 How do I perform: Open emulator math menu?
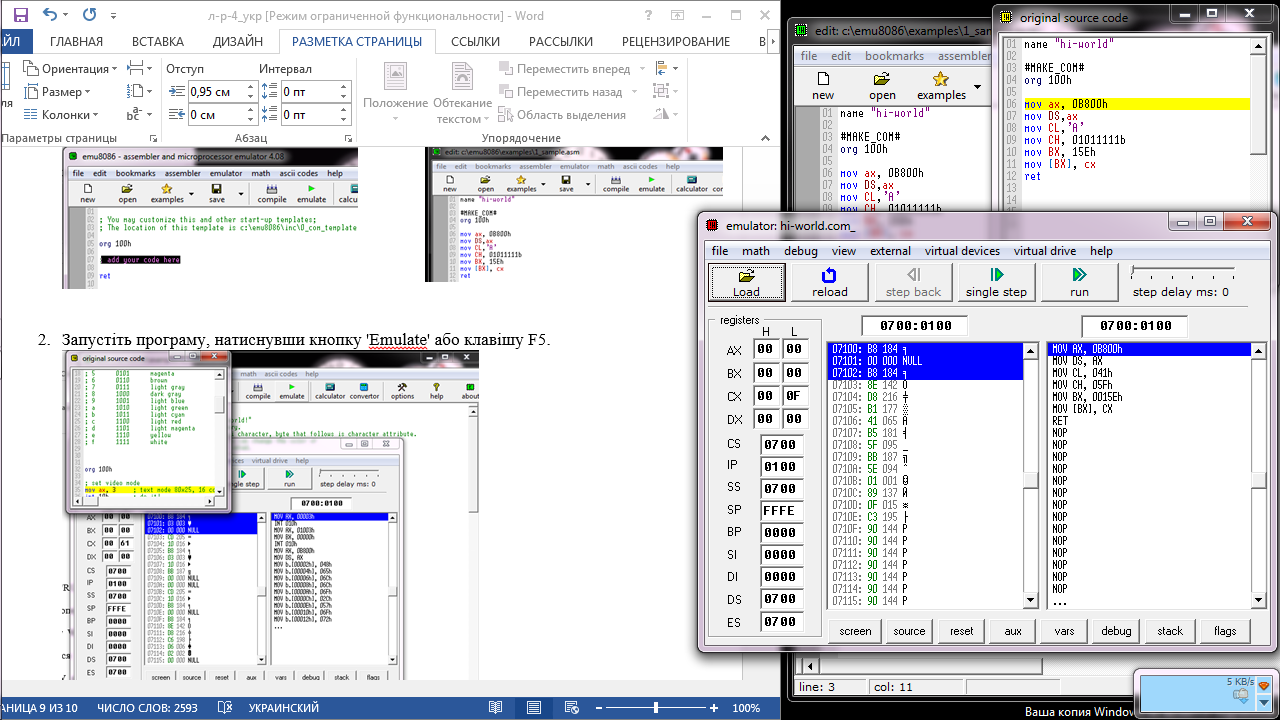click(x=756, y=251)
